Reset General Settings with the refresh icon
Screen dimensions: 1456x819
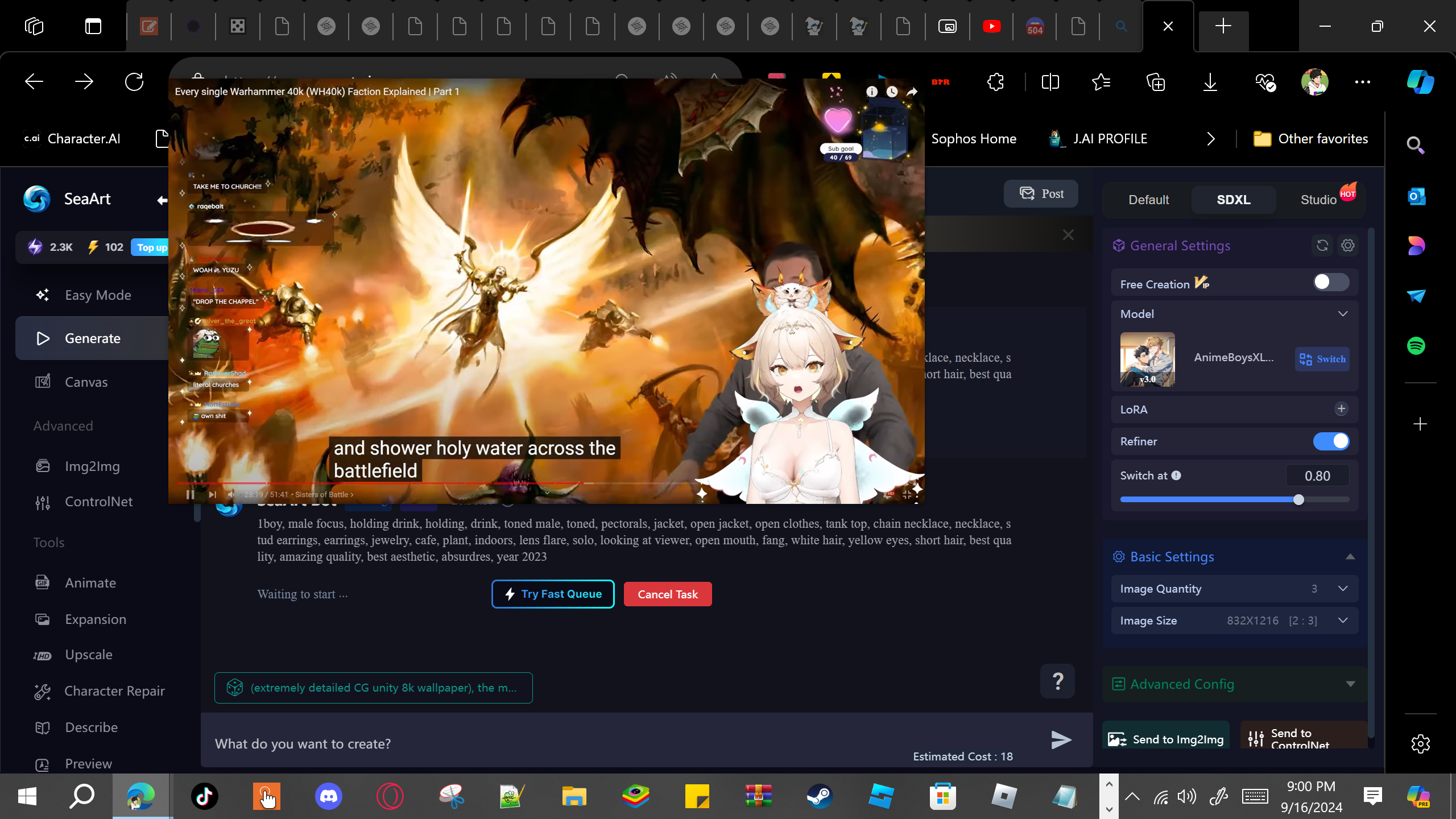(1322, 246)
